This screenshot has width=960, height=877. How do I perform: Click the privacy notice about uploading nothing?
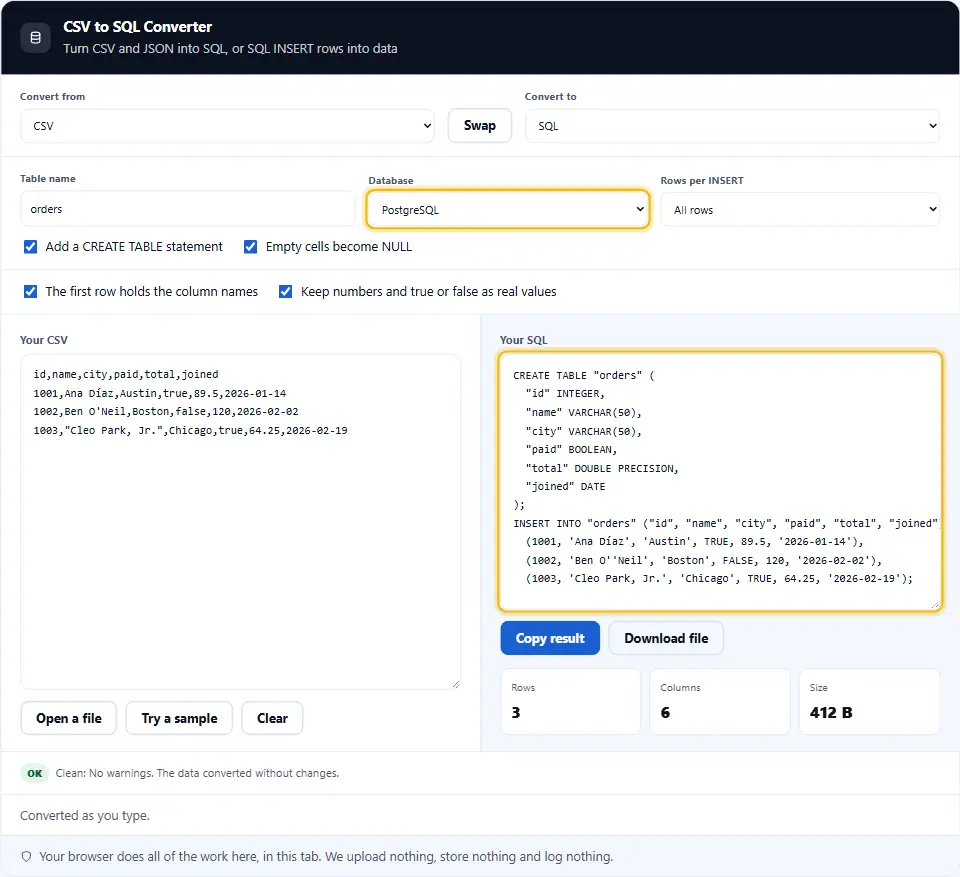[x=326, y=856]
